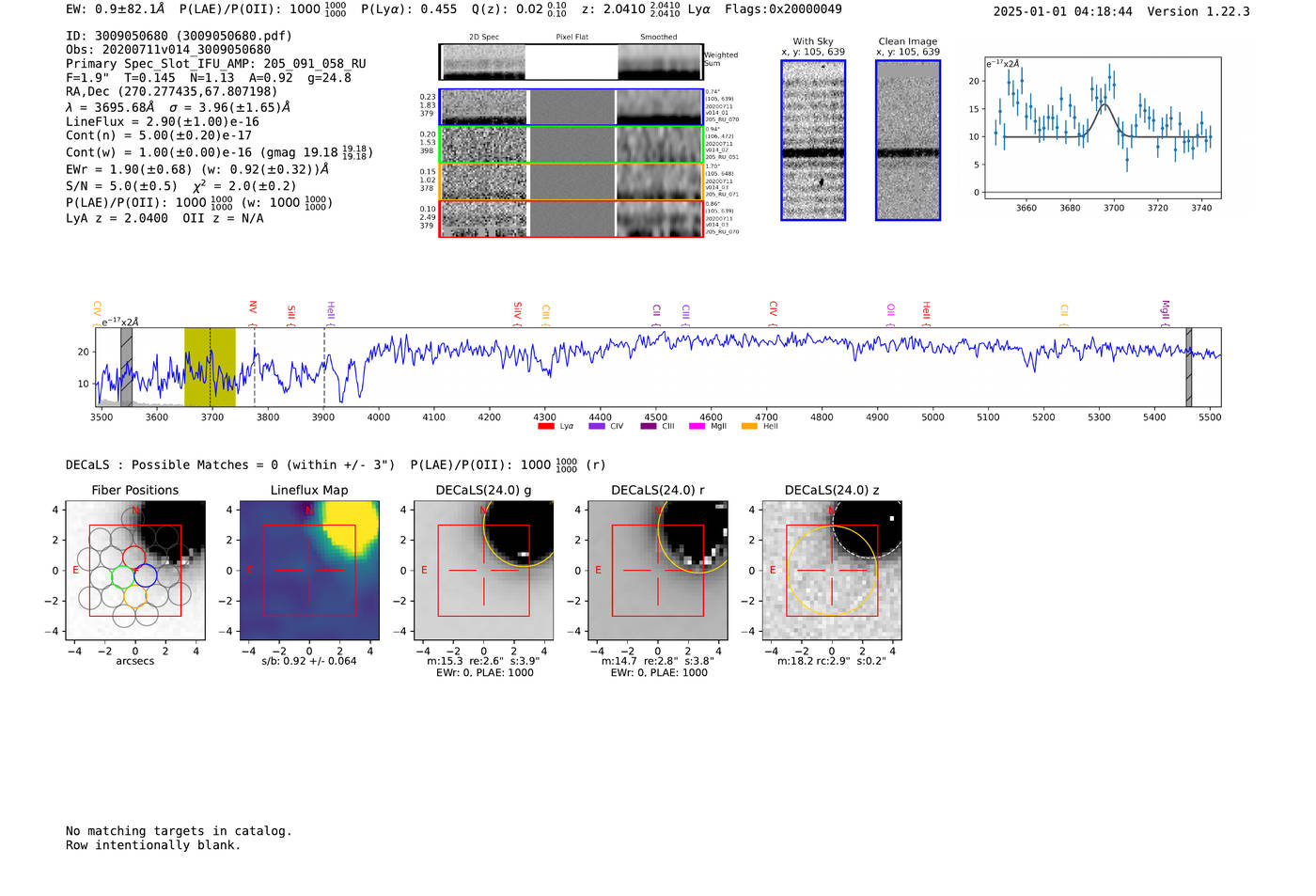
Task: Click the gray hatched band near 3540
Action: (x=126, y=367)
